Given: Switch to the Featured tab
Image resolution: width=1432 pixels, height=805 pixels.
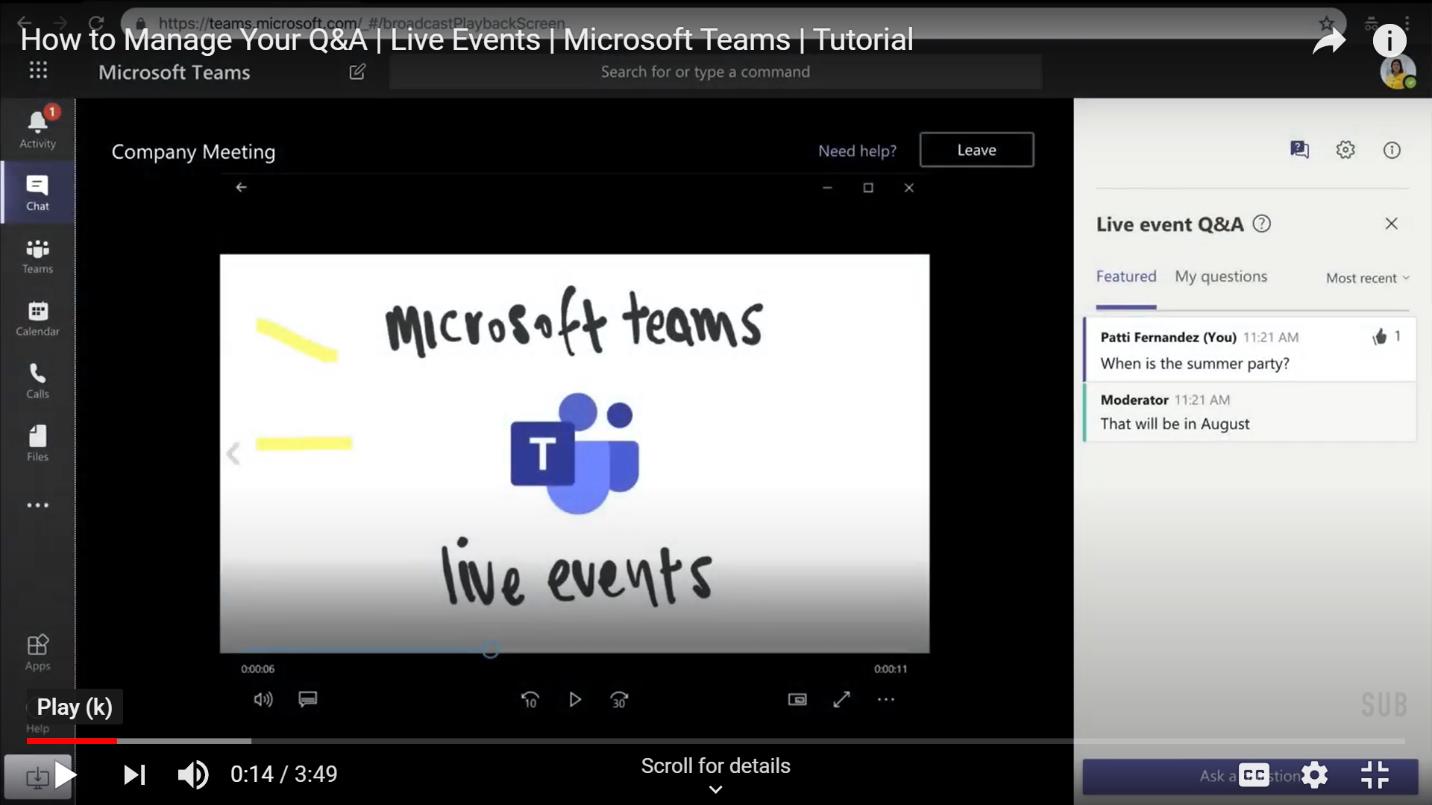Looking at the screenshot, I should click(1126, 277).
